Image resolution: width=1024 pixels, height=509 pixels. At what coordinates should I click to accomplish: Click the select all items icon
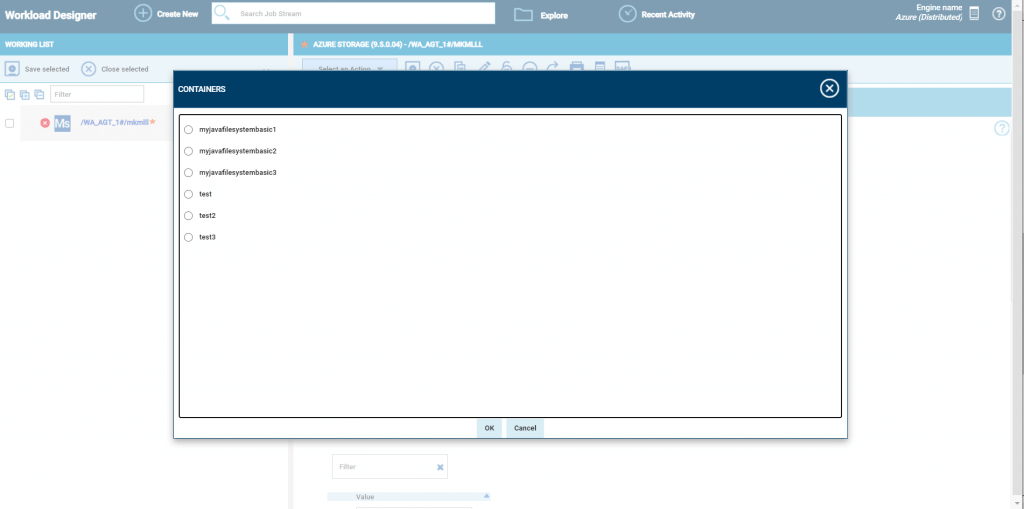10,94
